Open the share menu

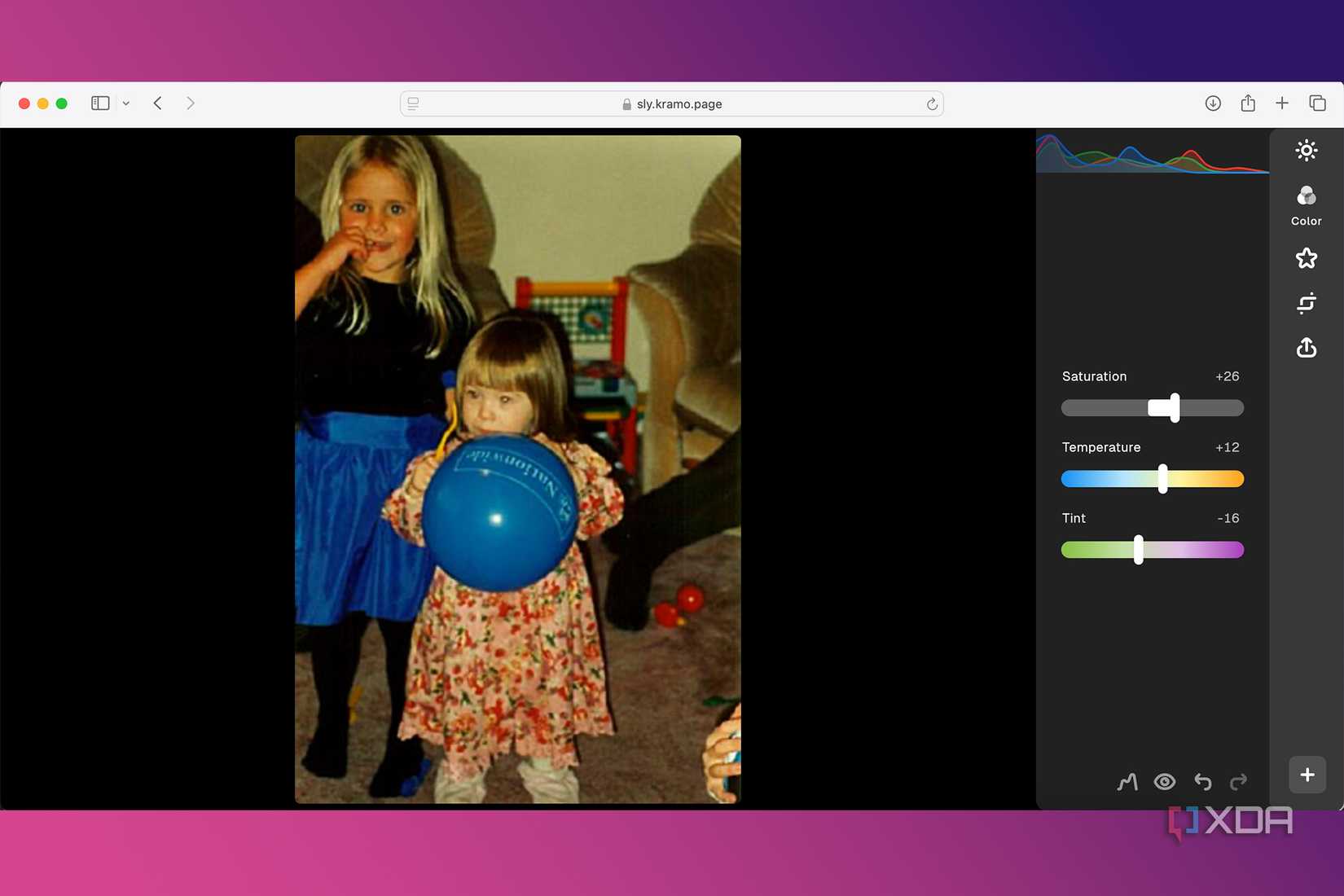pos(1248,103)
